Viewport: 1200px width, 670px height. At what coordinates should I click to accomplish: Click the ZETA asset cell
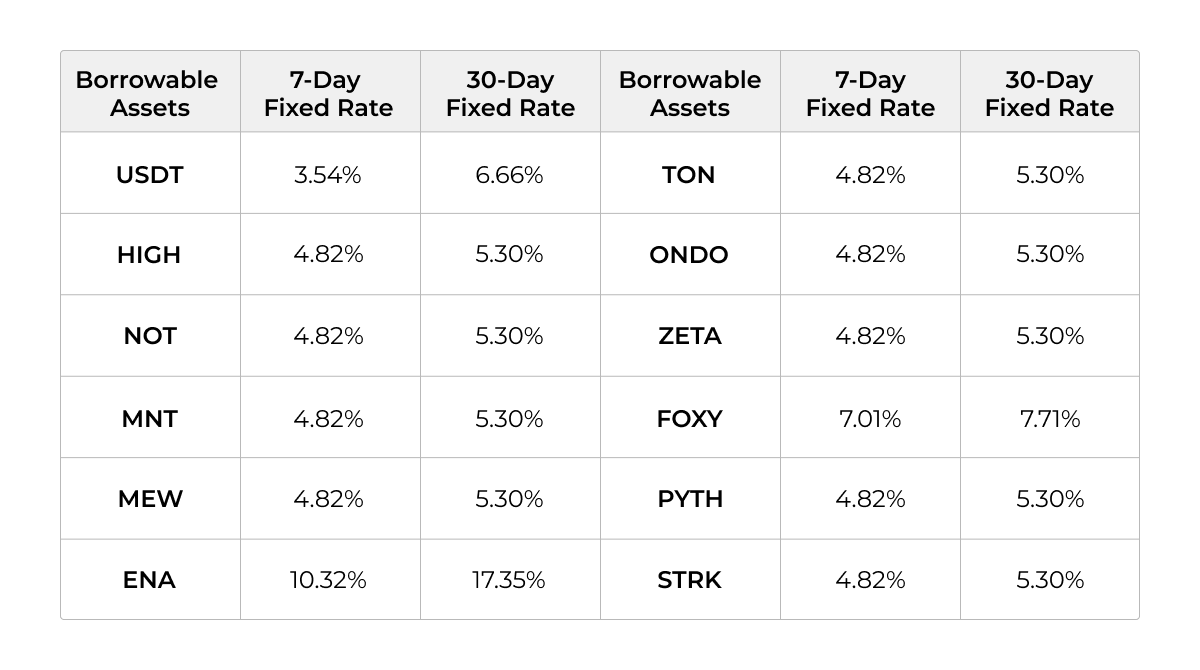(689, 336)
